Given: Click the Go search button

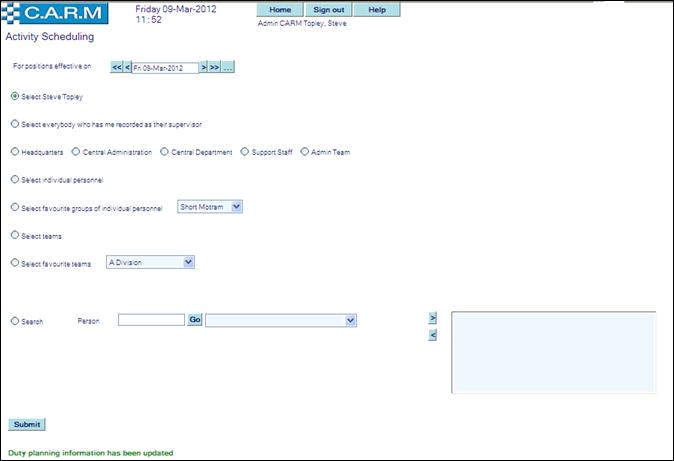Looking at the screenshot, I should pyautogui.click(x=195, y=320).
